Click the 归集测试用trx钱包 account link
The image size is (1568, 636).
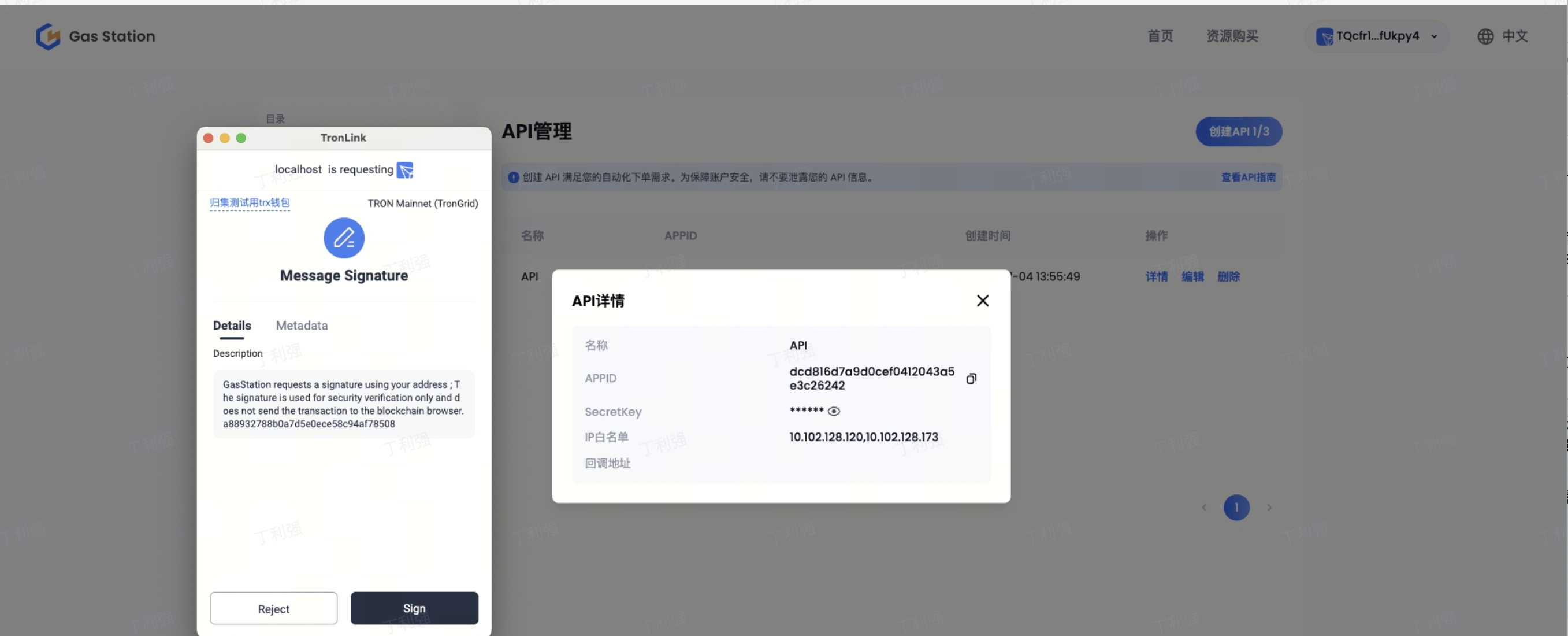(x=250, y=203)
